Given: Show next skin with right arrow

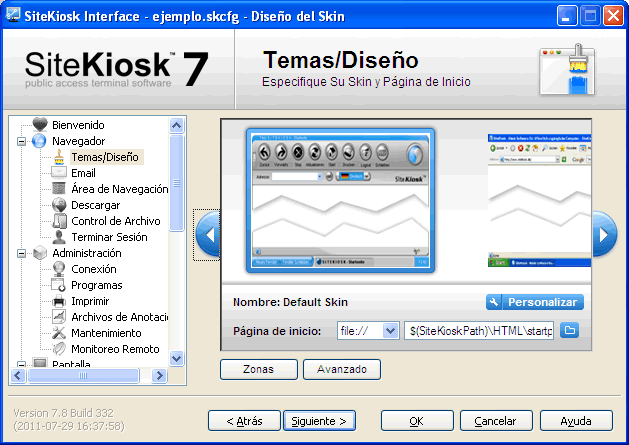Looking at the screenshot, I should [602, 236].
